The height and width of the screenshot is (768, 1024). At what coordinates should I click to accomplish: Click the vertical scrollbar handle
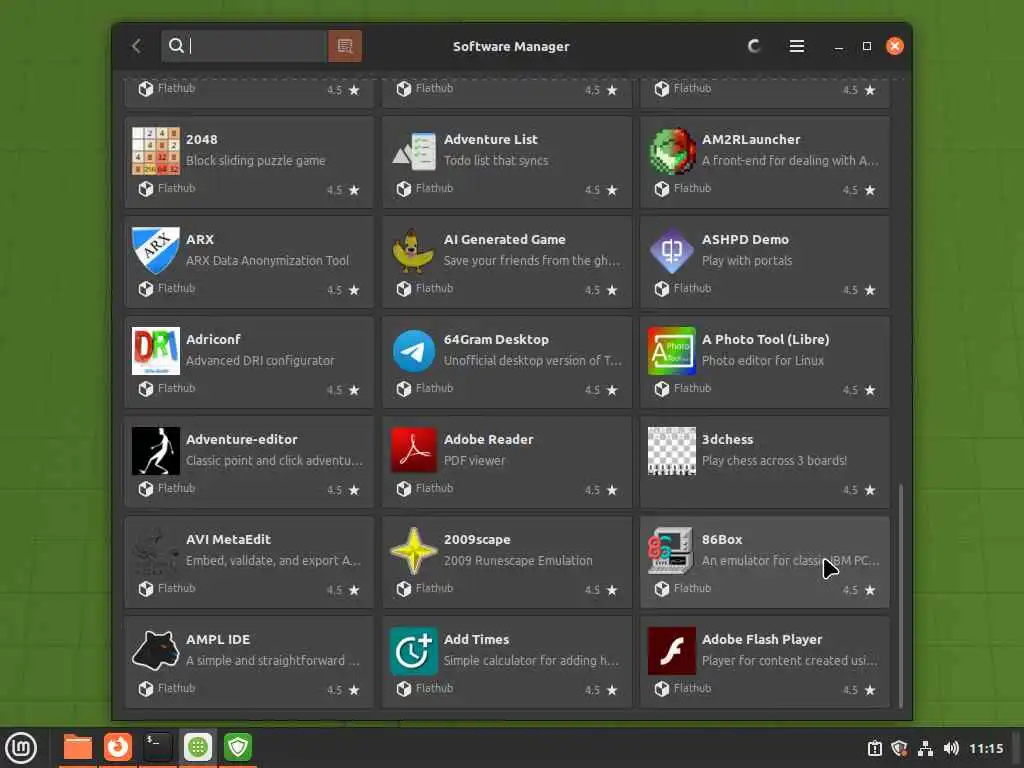click(x=901, y=596)
